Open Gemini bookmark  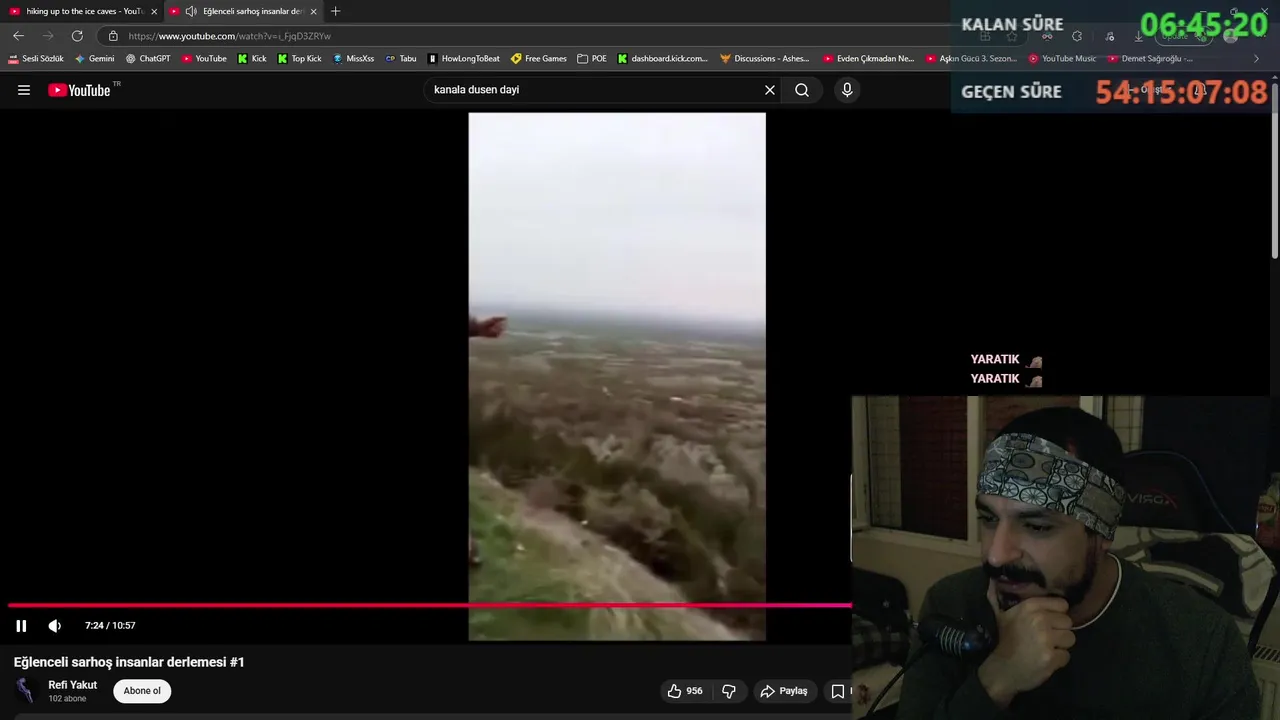[95, 59]
